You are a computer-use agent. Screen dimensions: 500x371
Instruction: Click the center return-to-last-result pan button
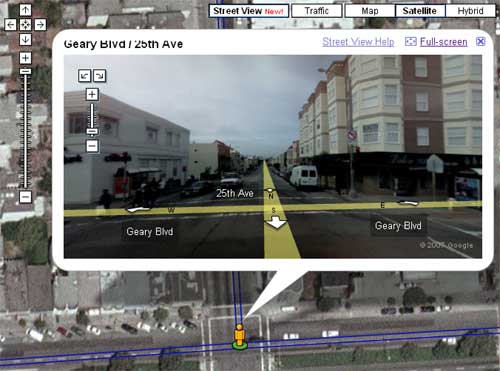click(x=25, y=25)
